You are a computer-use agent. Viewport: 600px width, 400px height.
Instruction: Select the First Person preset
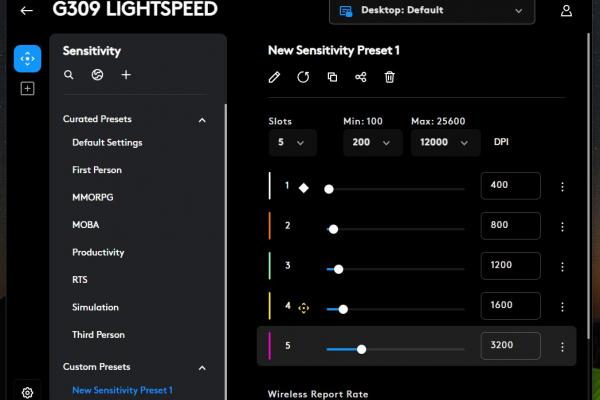[97, 170]
